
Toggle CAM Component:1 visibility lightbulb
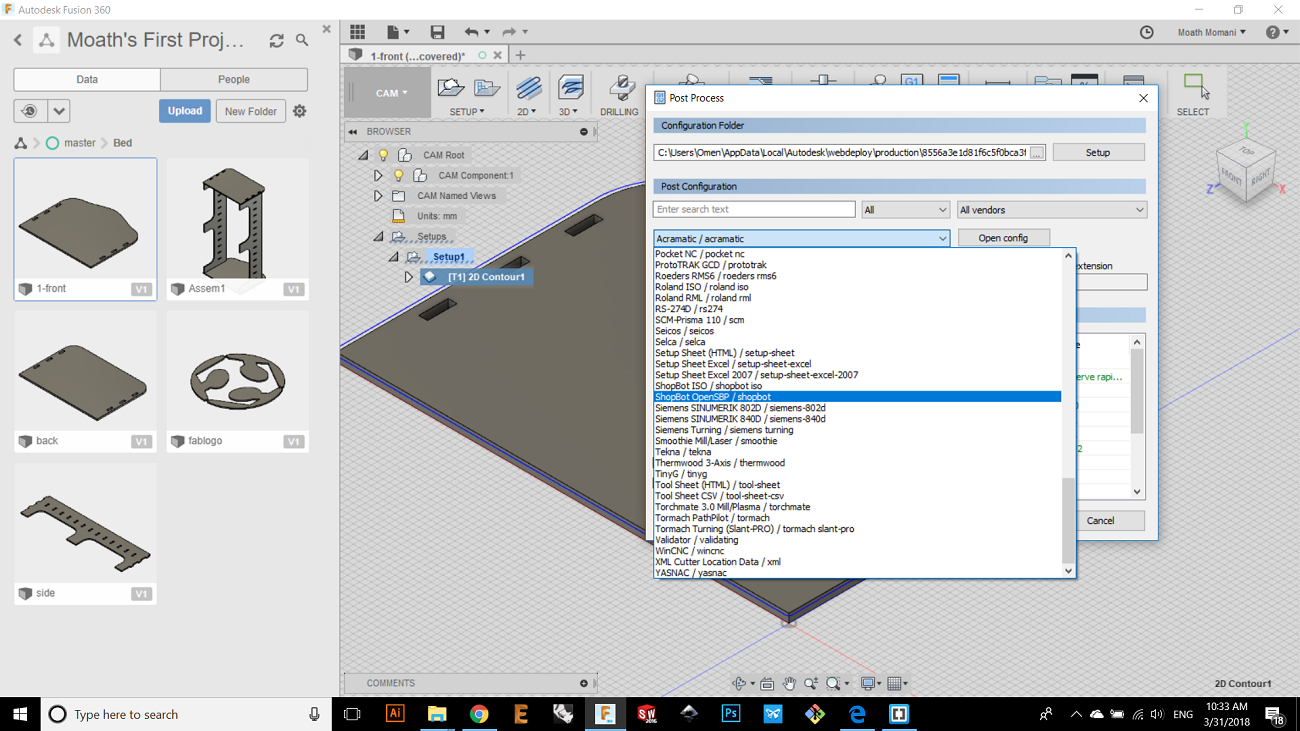(x=398, y=175)
